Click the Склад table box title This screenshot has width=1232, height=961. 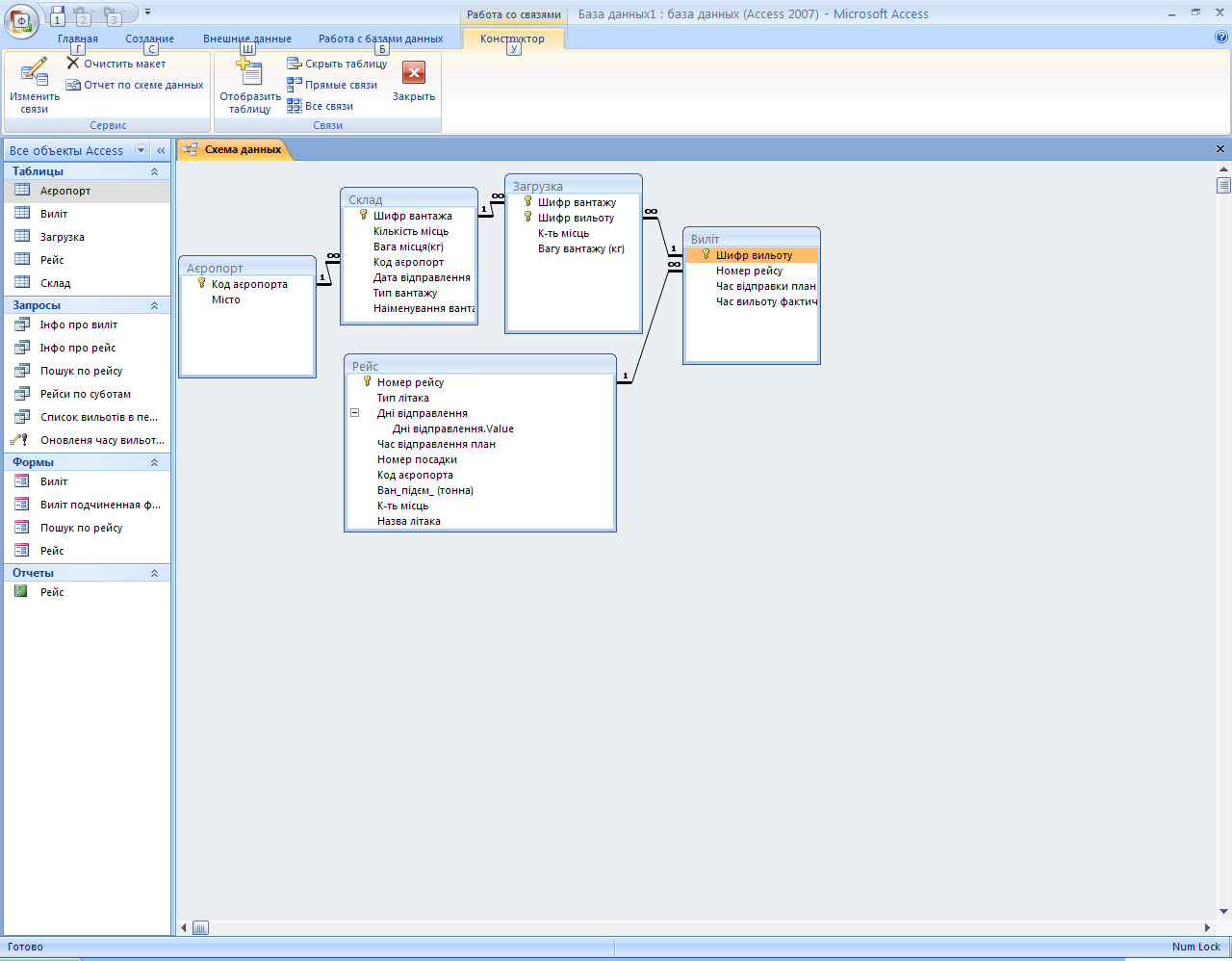[x=409, y=199]
